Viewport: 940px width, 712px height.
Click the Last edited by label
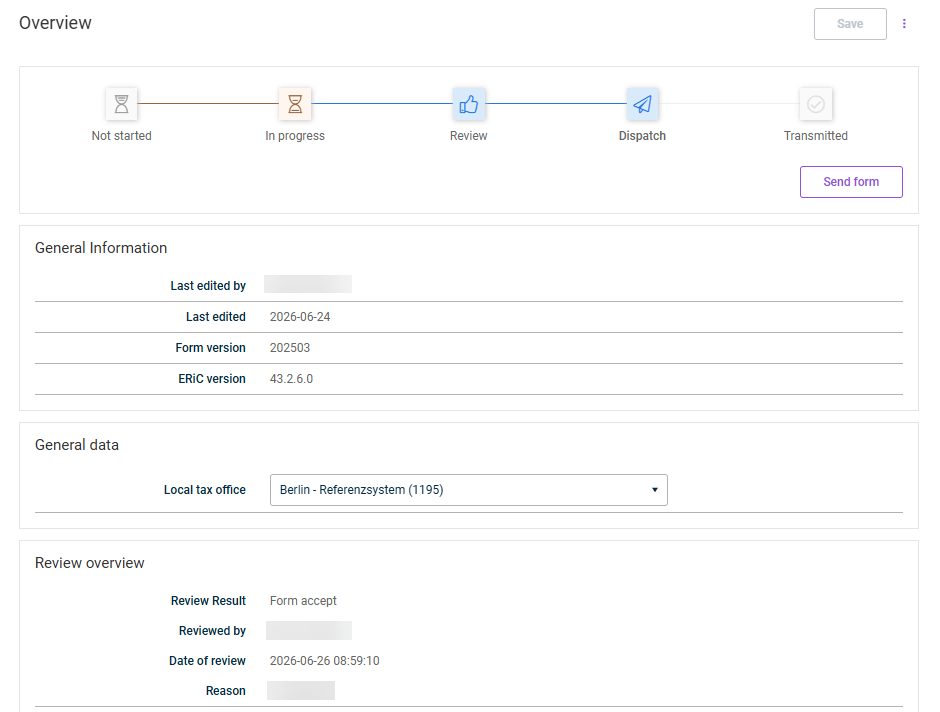click(208, 286)
